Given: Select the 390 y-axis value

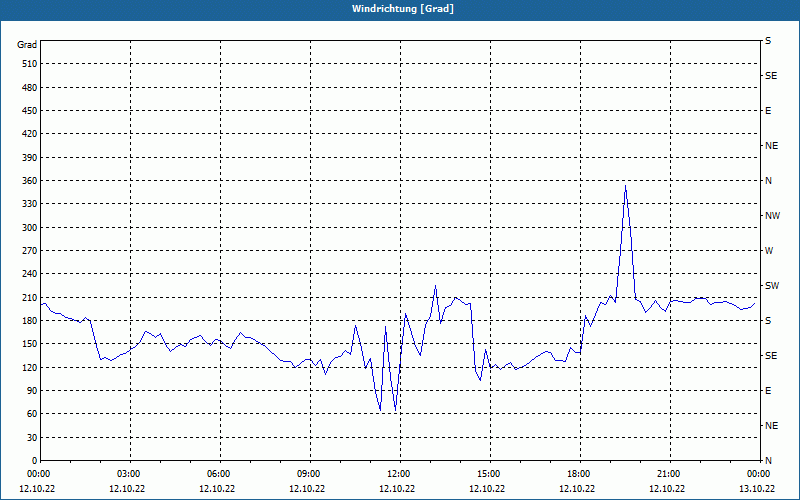Looking at the screenshot, I should pos(30,158).
